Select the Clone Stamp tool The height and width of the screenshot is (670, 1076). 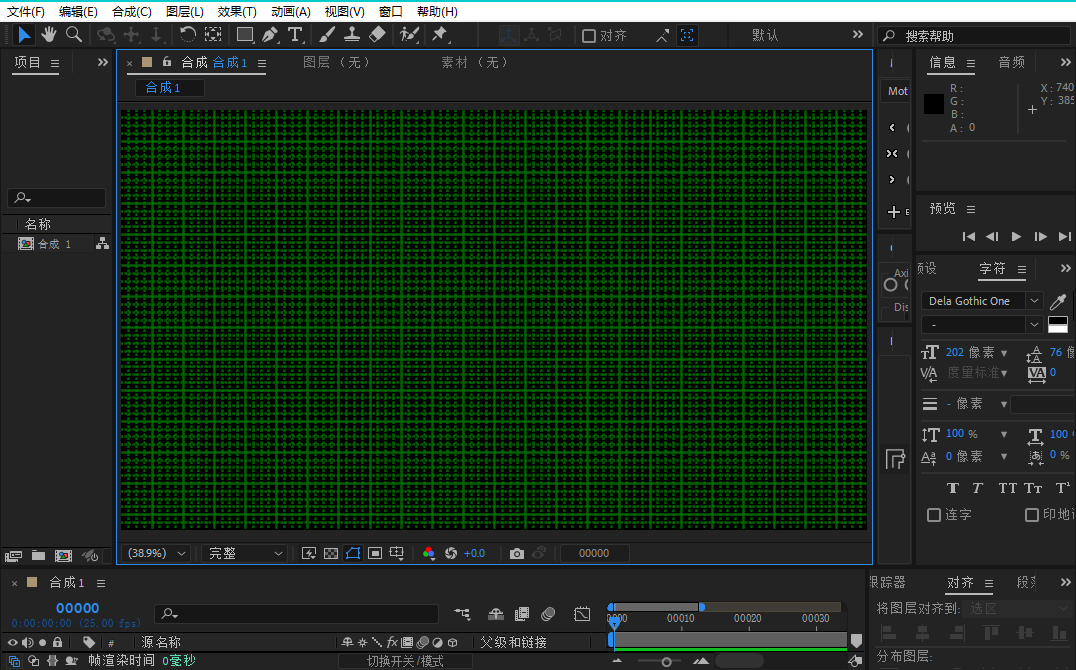352,34
